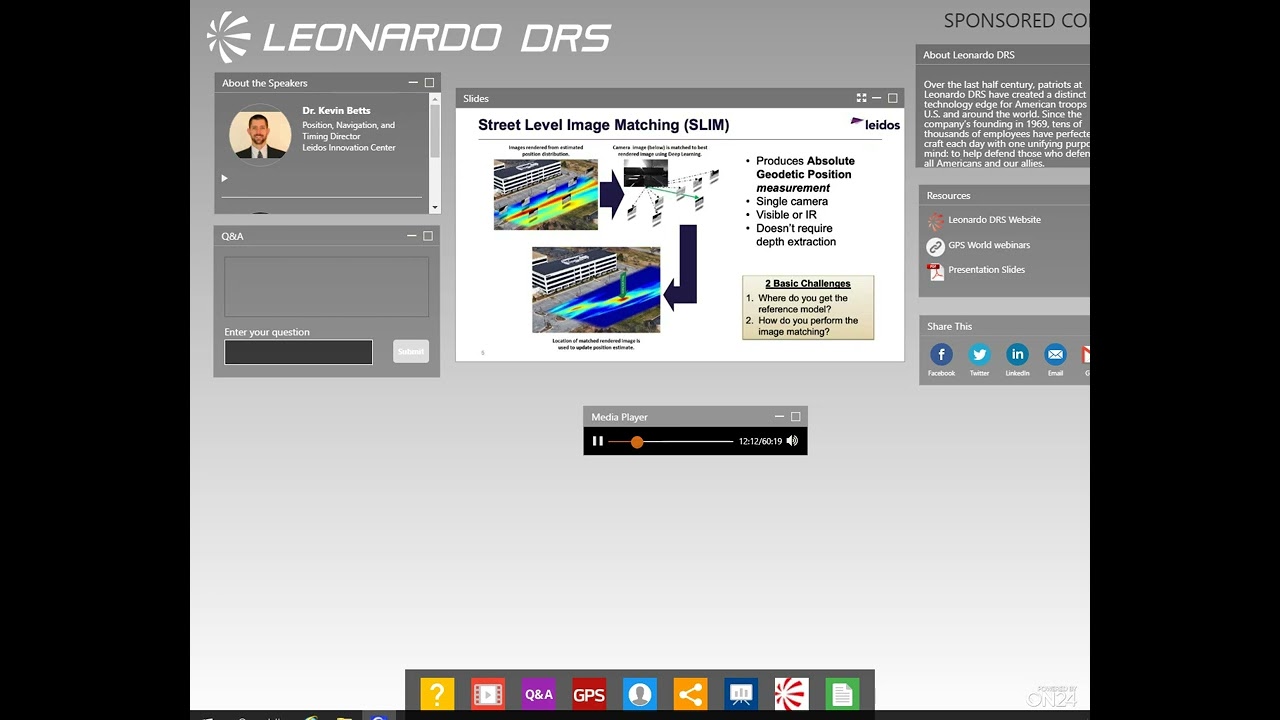Click the 12:12/60:19 playback time
1280x720 pixels.
point(760,441)
